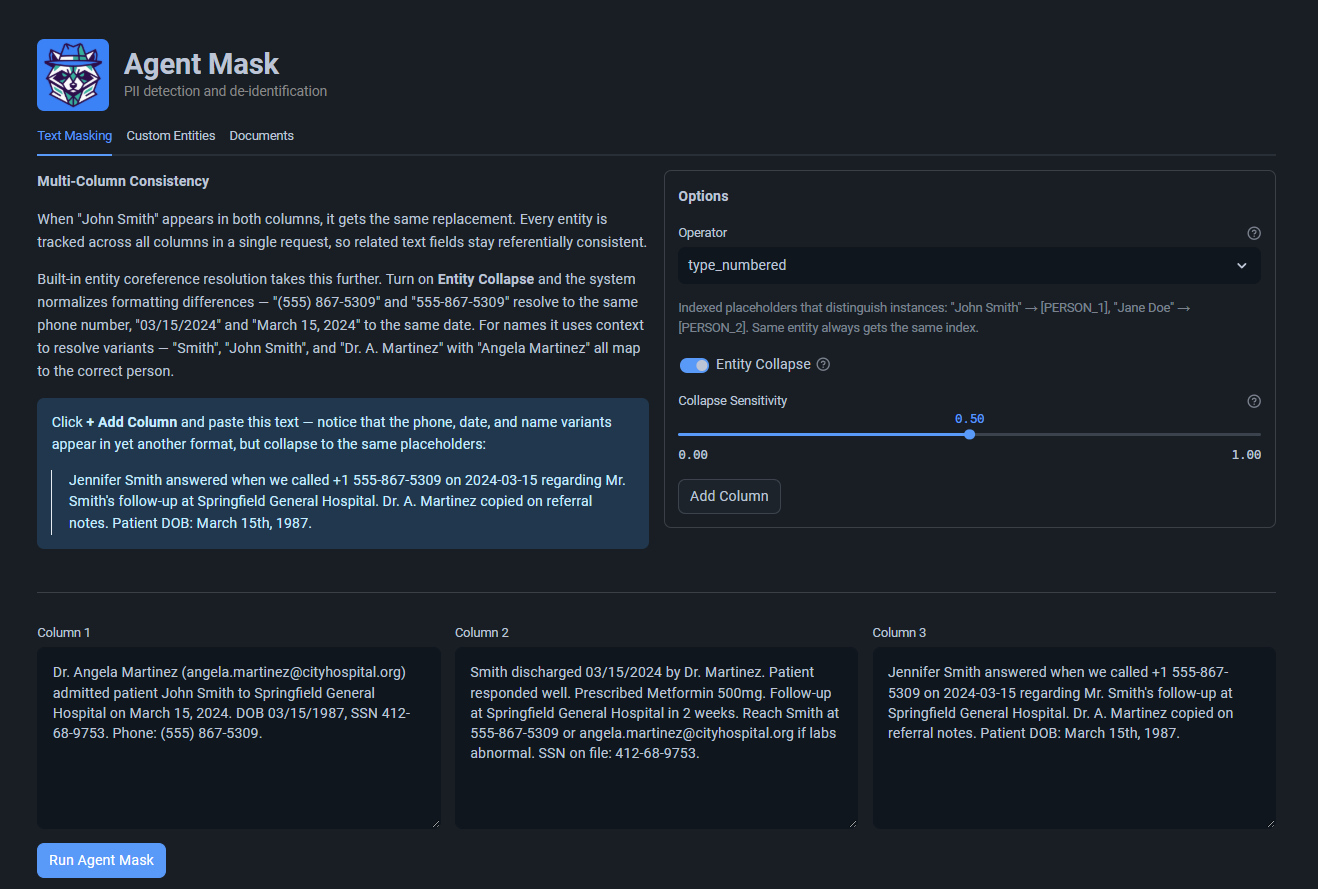This screenshot has width=1318, height=889.
Task: Click the Options panel heading
Action: [703, 196]
